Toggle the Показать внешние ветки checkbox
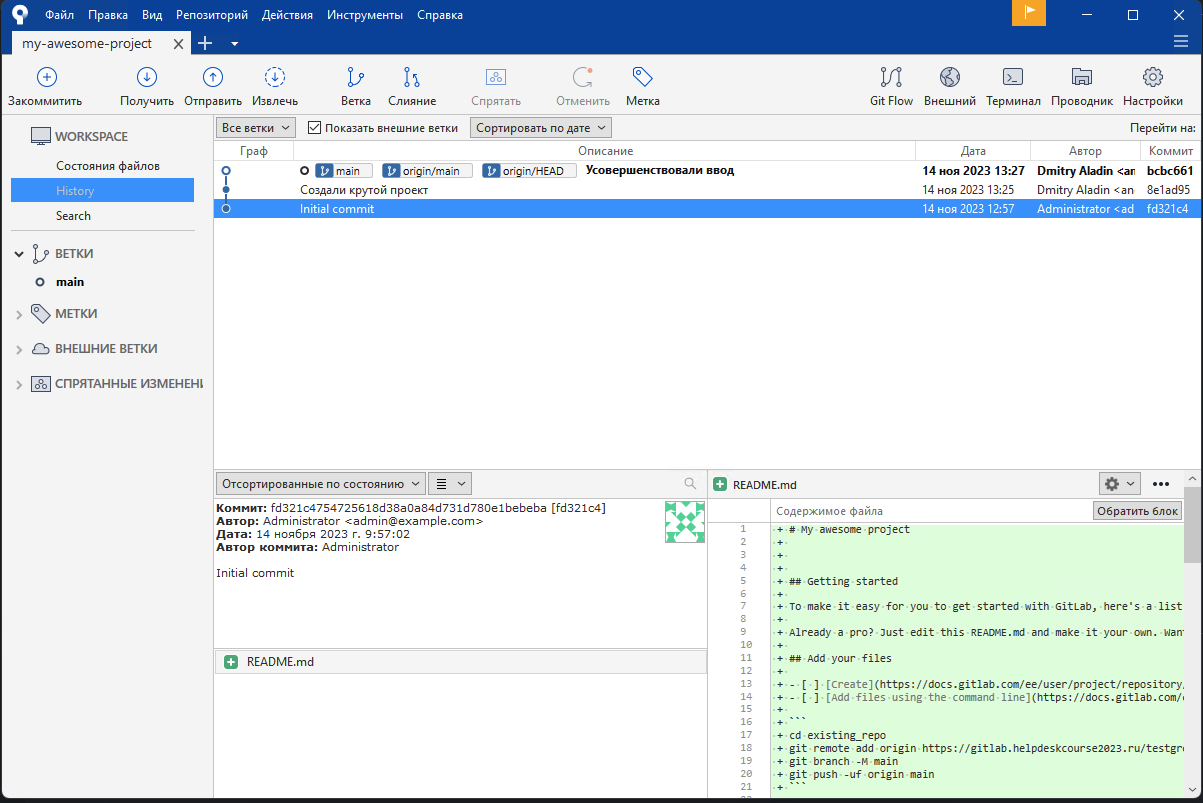Image resolution: width=1203 pixels, height=803 pixels. pos(314,128)
